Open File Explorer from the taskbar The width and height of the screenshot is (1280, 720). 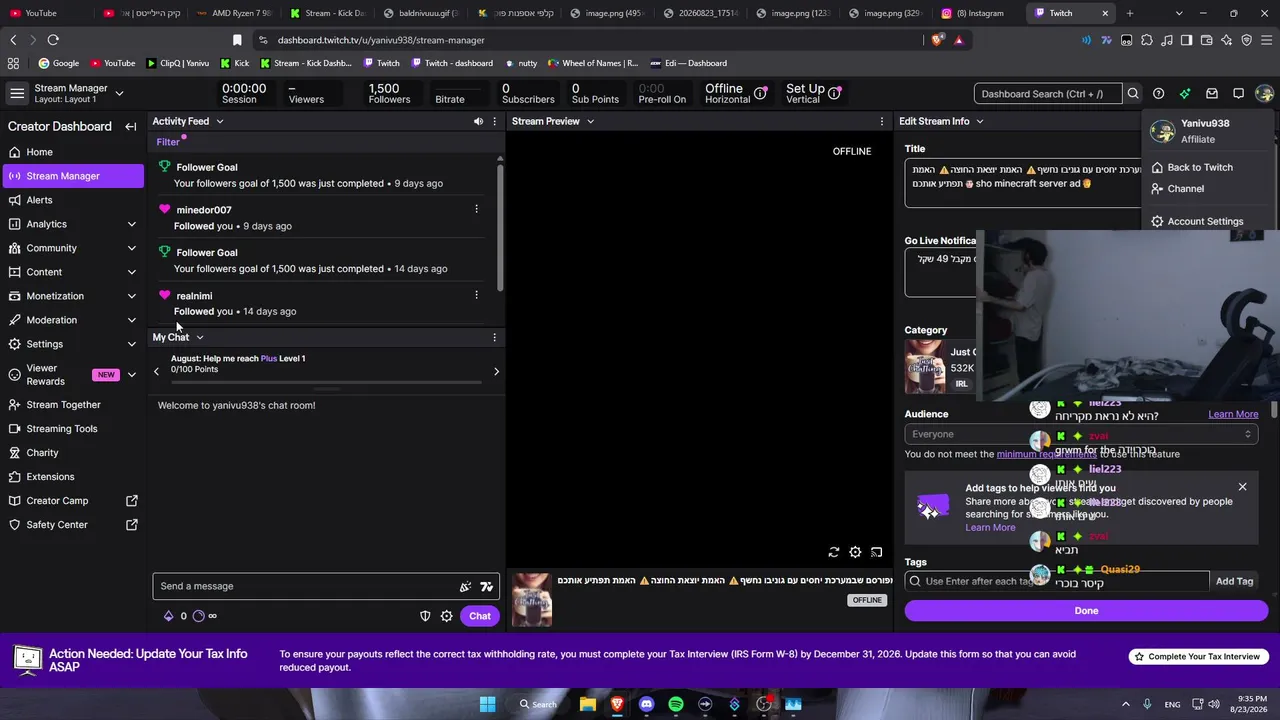tap(588, 704)
